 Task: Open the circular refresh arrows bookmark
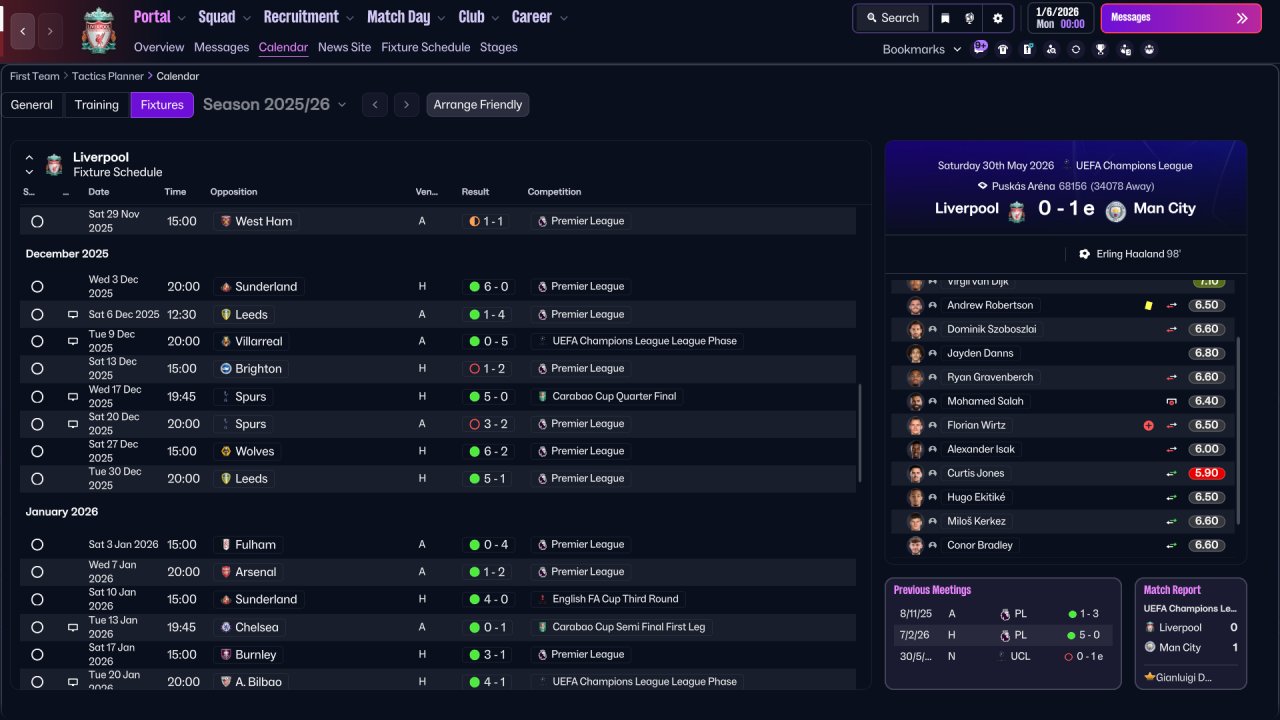click(x=1076, y=49)
